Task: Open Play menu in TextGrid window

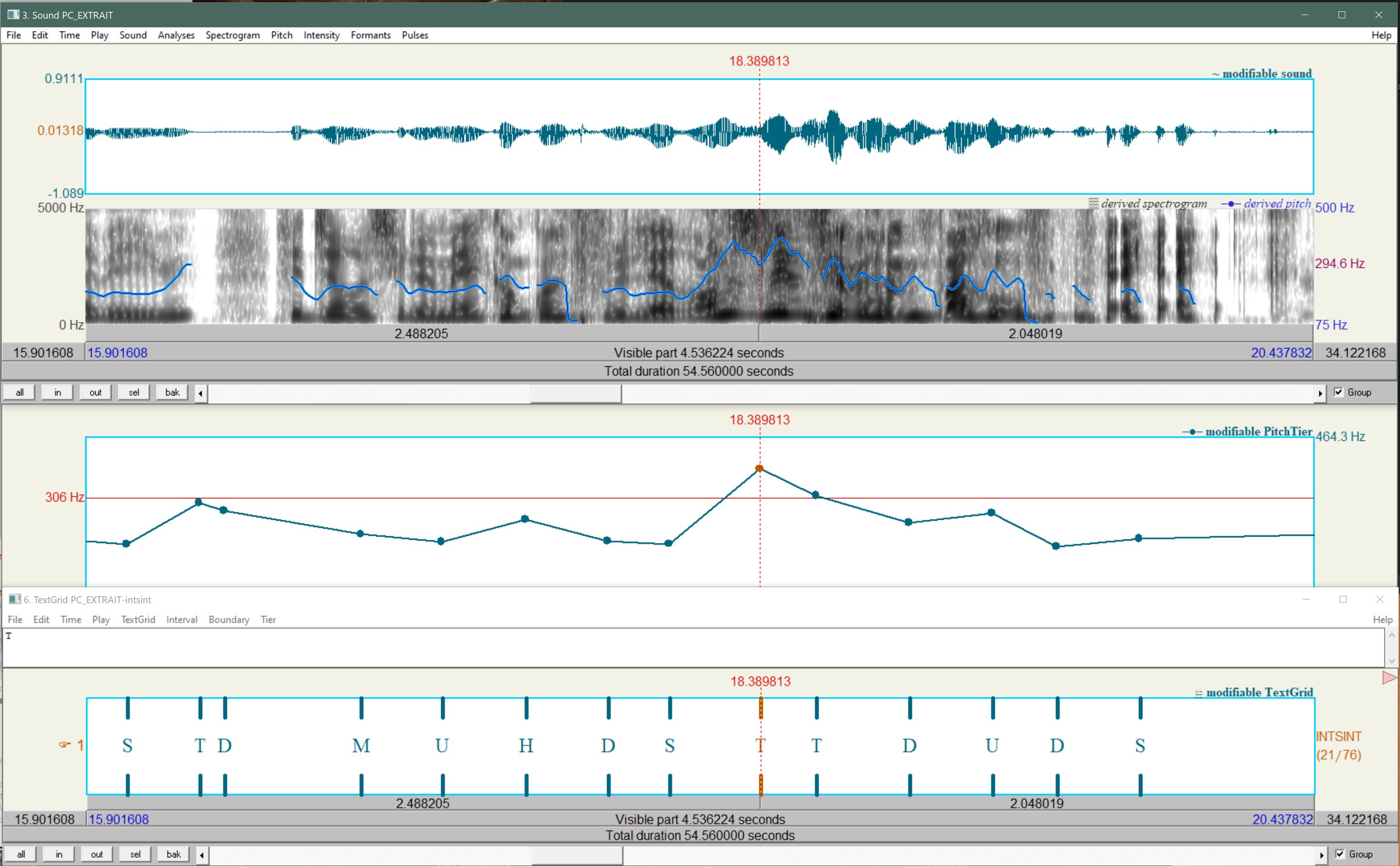Action: click(x=101, y=619)
